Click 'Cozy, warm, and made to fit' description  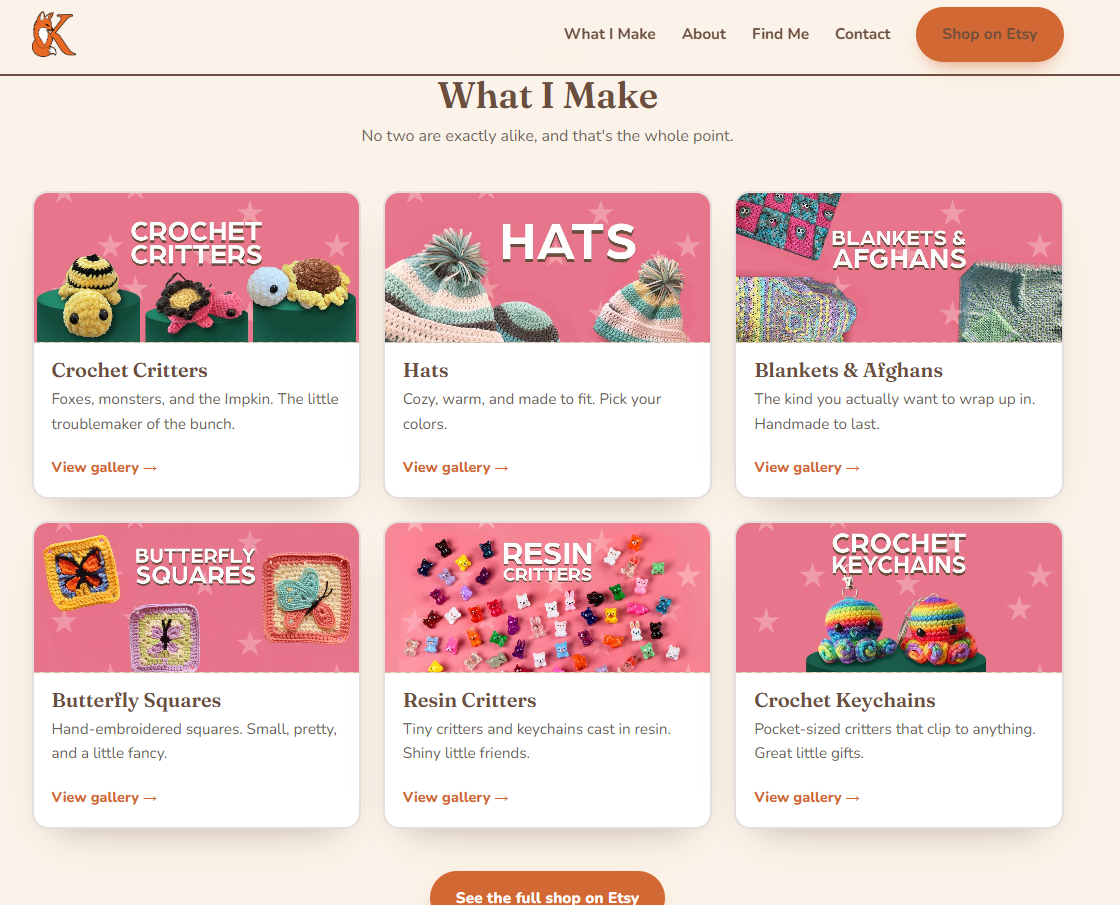click(x=532, y=411)
